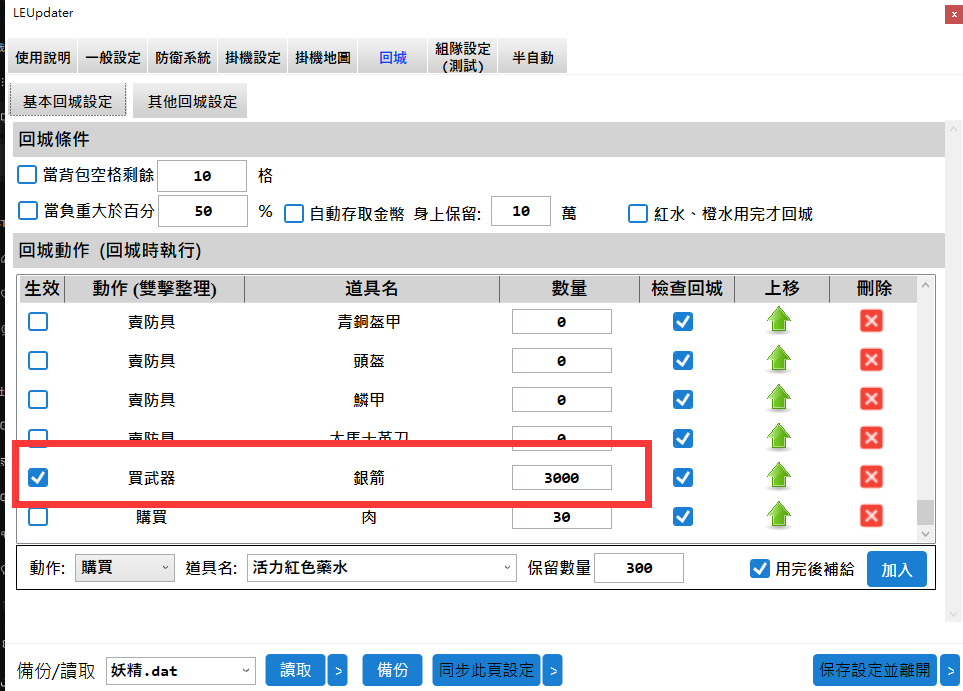Click the 保存設定並離開 button
This screenshot has height=691, width=963.
(x=875, y=670)
